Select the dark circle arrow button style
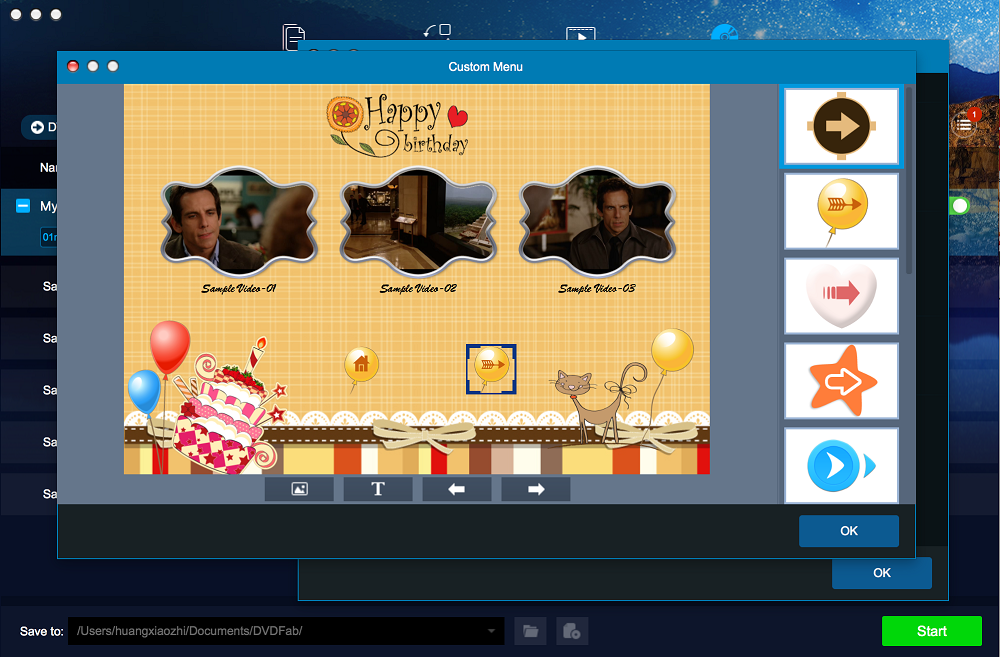This screenshot has height=657, width=1000. point(841,126)
